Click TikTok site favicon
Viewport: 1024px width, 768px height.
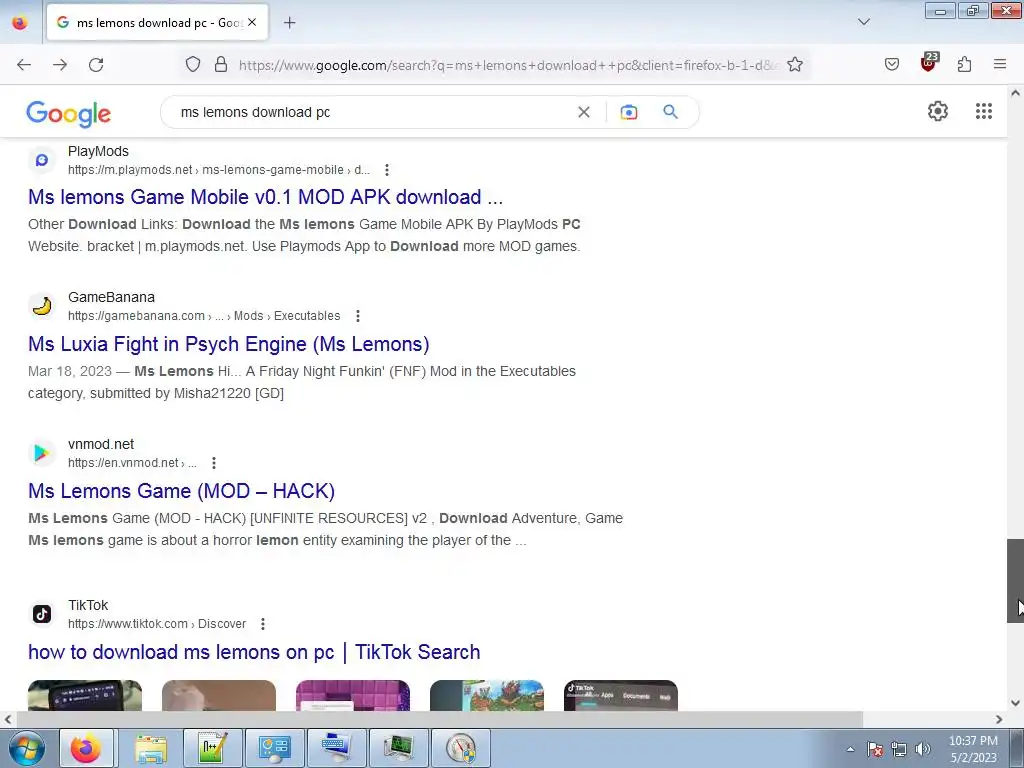pos(42,614)
